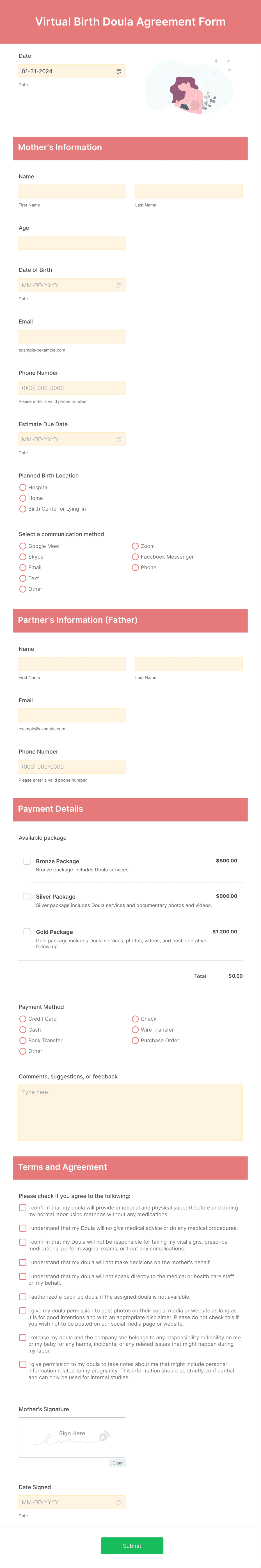Click the partner's Phone Number field
The height and width of the screenshot is (1568, 261).
tap(72, 766)
